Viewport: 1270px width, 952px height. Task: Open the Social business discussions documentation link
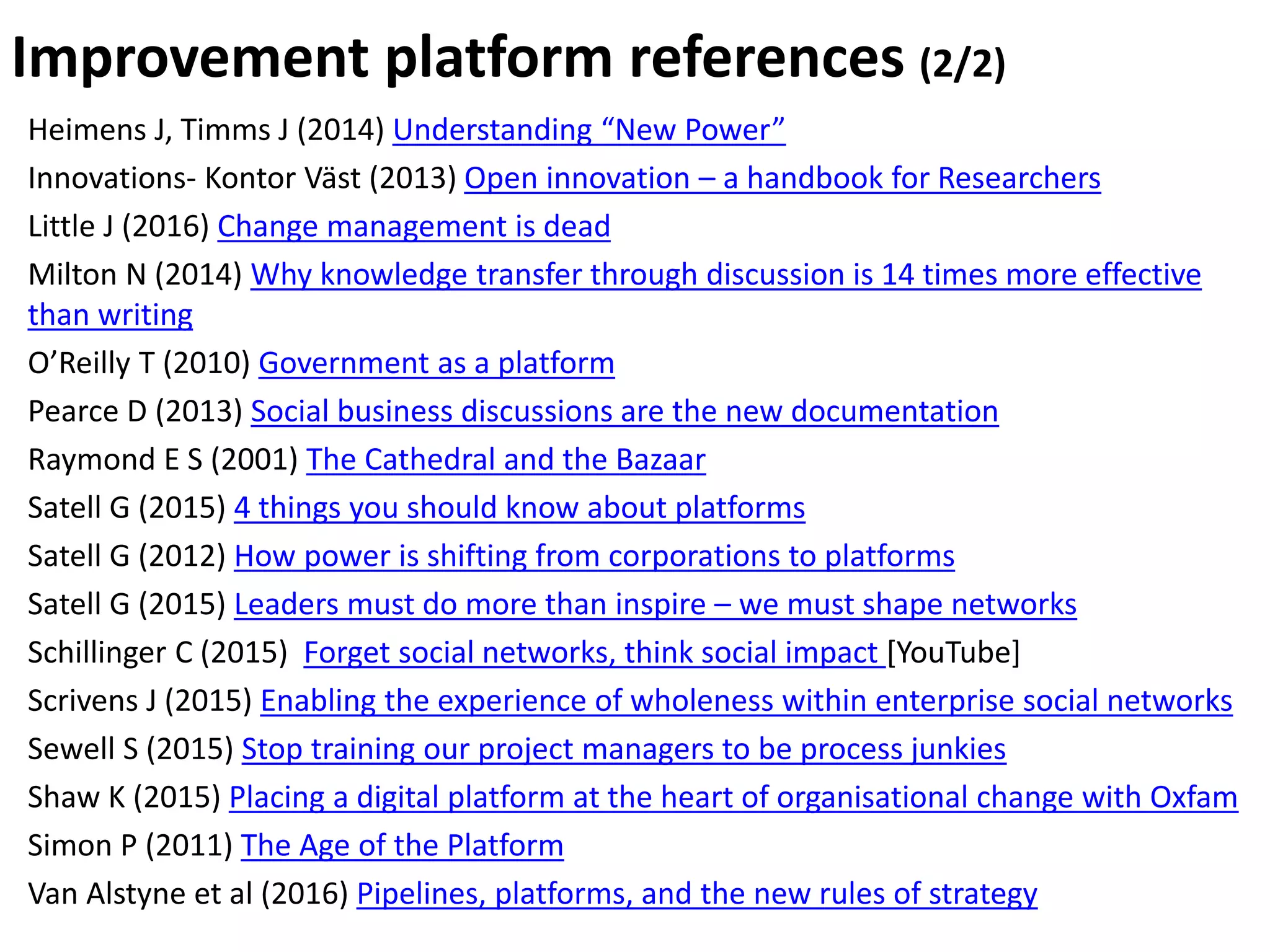point(624,412)
